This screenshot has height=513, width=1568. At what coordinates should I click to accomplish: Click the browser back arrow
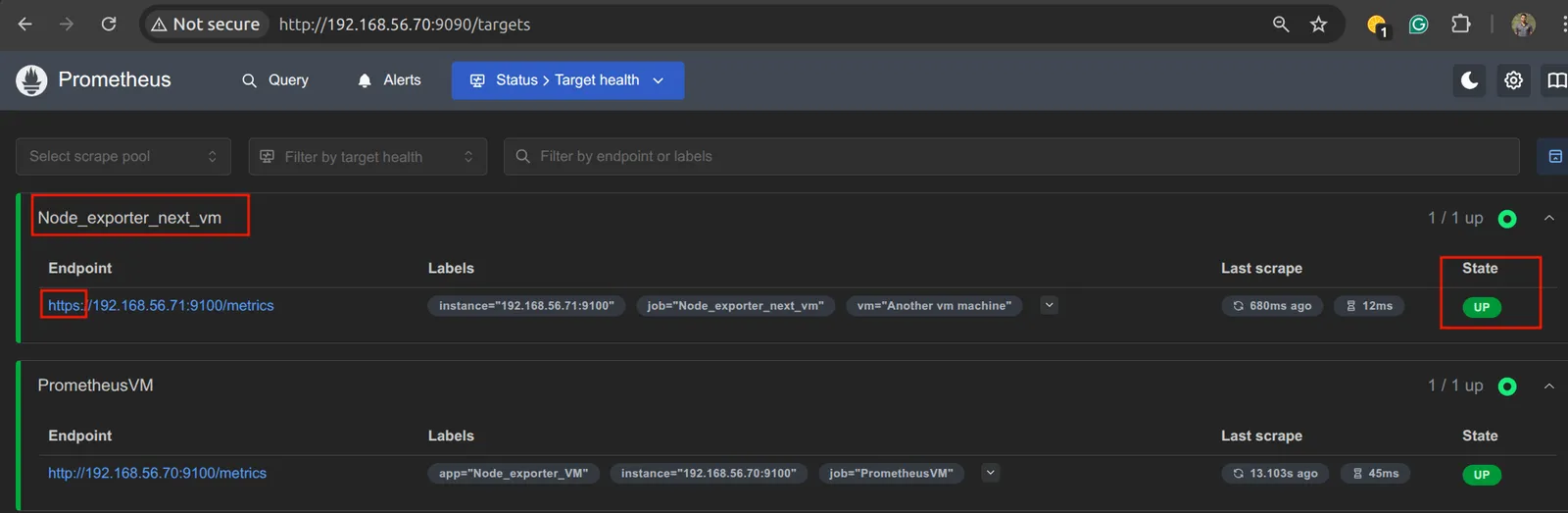point(25,24)
